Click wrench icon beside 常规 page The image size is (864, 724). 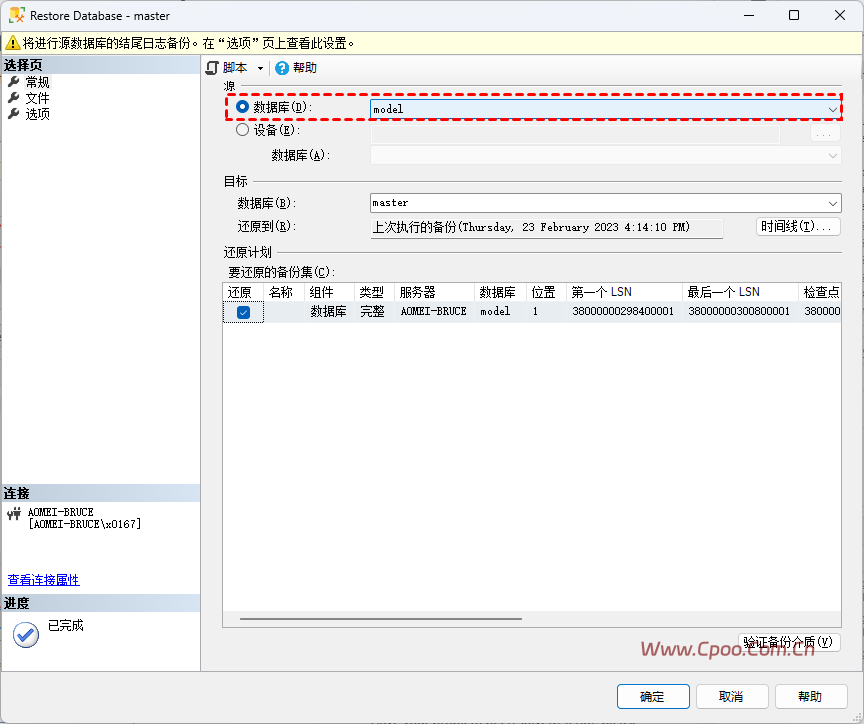click(14, 82)
